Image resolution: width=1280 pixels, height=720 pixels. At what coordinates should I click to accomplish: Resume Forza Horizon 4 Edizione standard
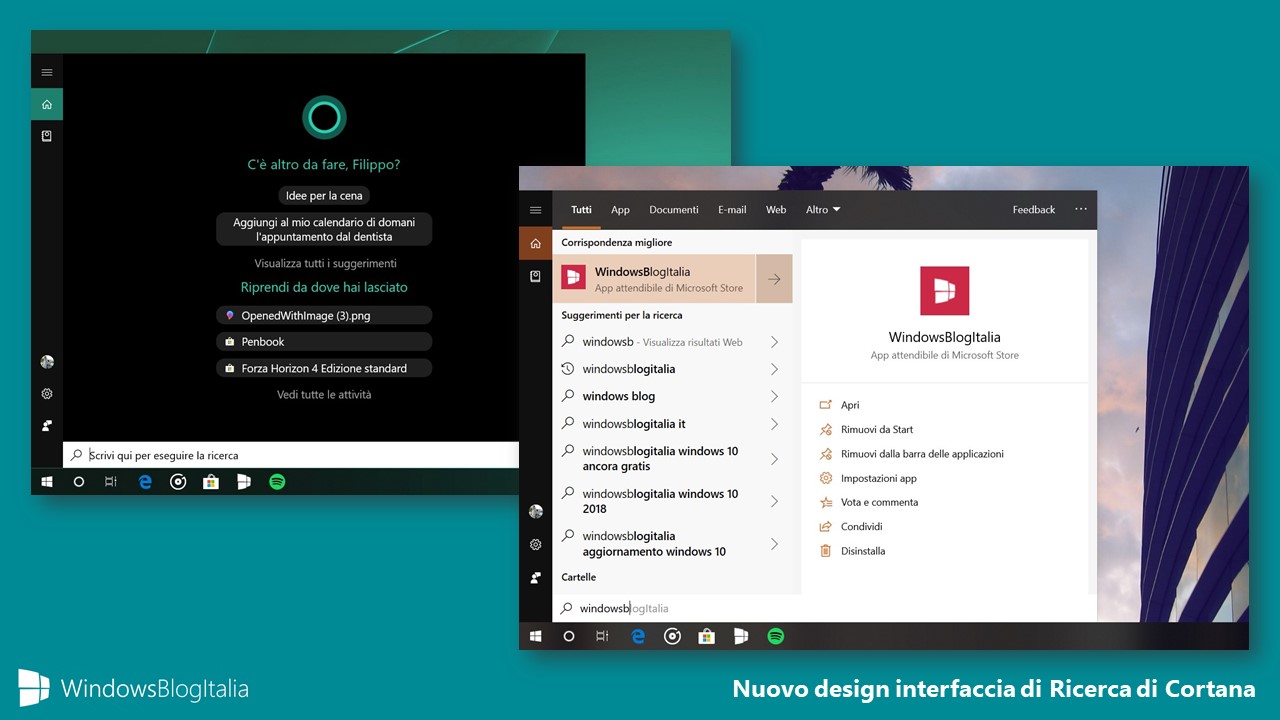tap(324, 368)
